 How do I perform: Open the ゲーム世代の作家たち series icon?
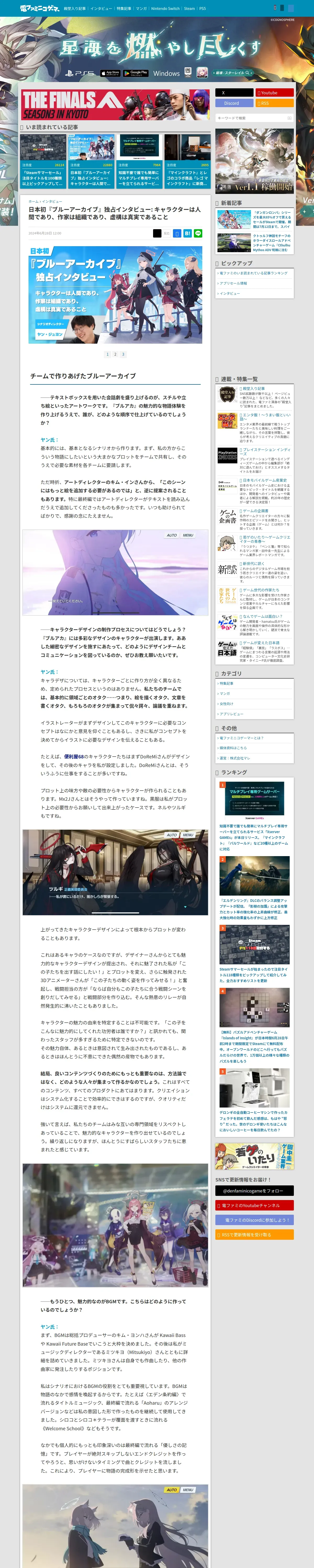click(x=227, y=596)
